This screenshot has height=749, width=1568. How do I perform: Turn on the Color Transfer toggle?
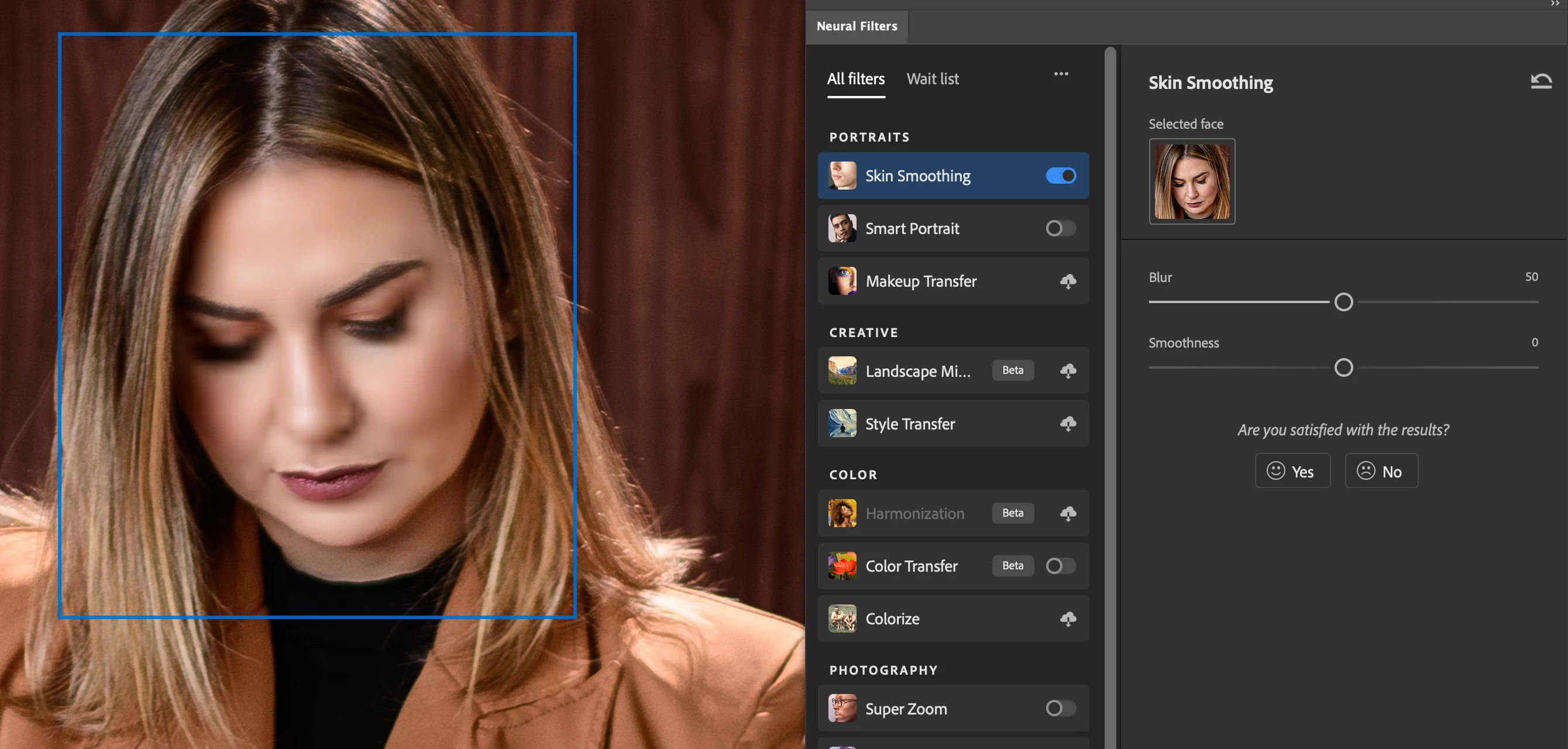tap(1061, 566)
